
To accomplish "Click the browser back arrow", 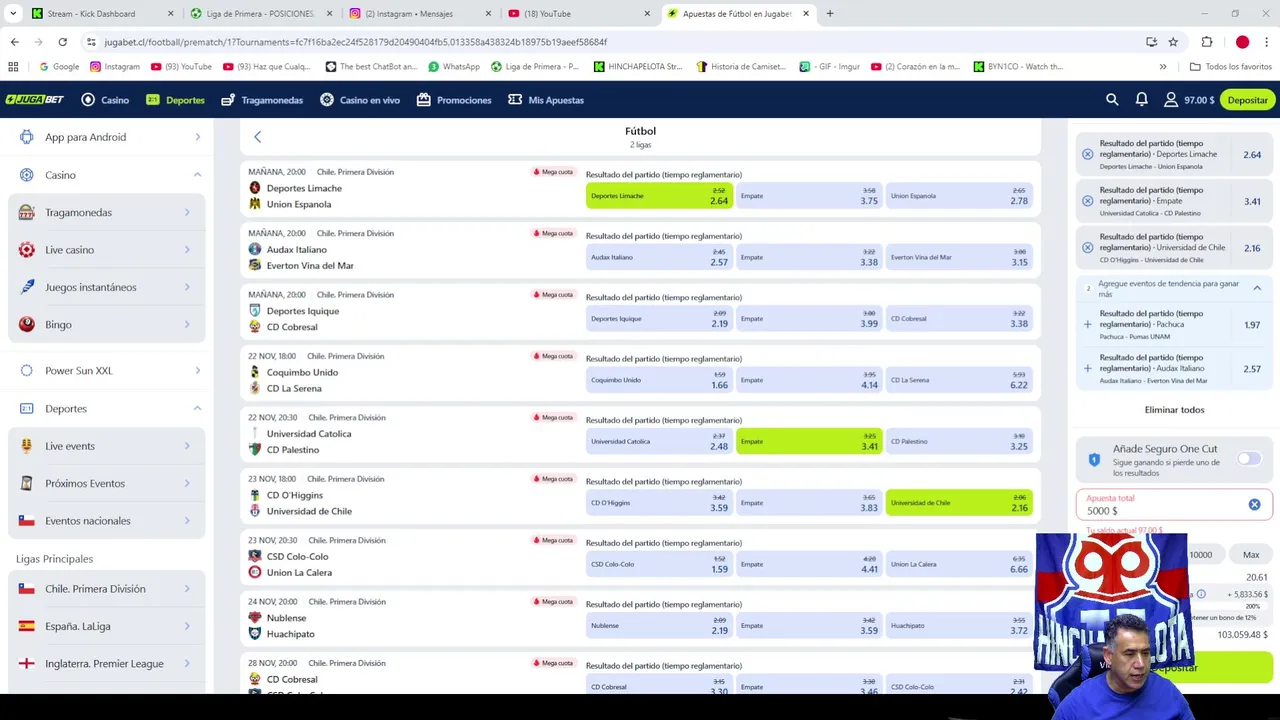I will click(x=14, y=42).
